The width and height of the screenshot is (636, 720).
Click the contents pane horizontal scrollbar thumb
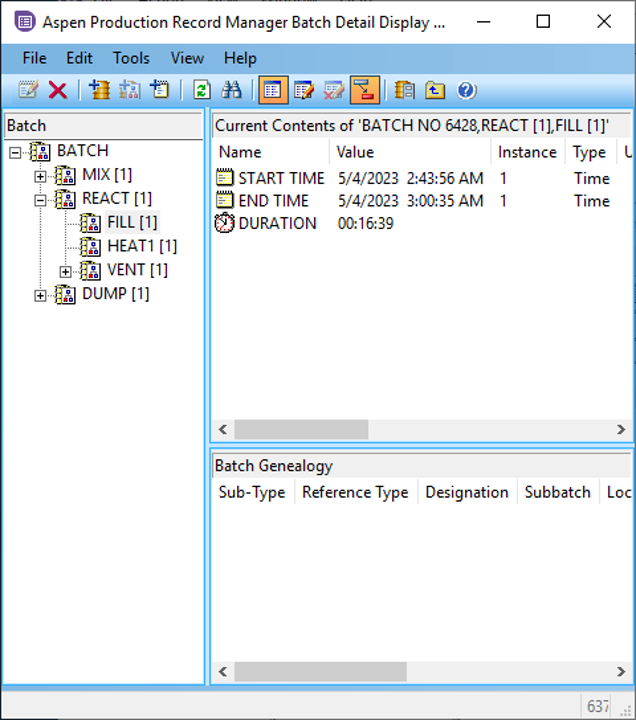point(301,429)
